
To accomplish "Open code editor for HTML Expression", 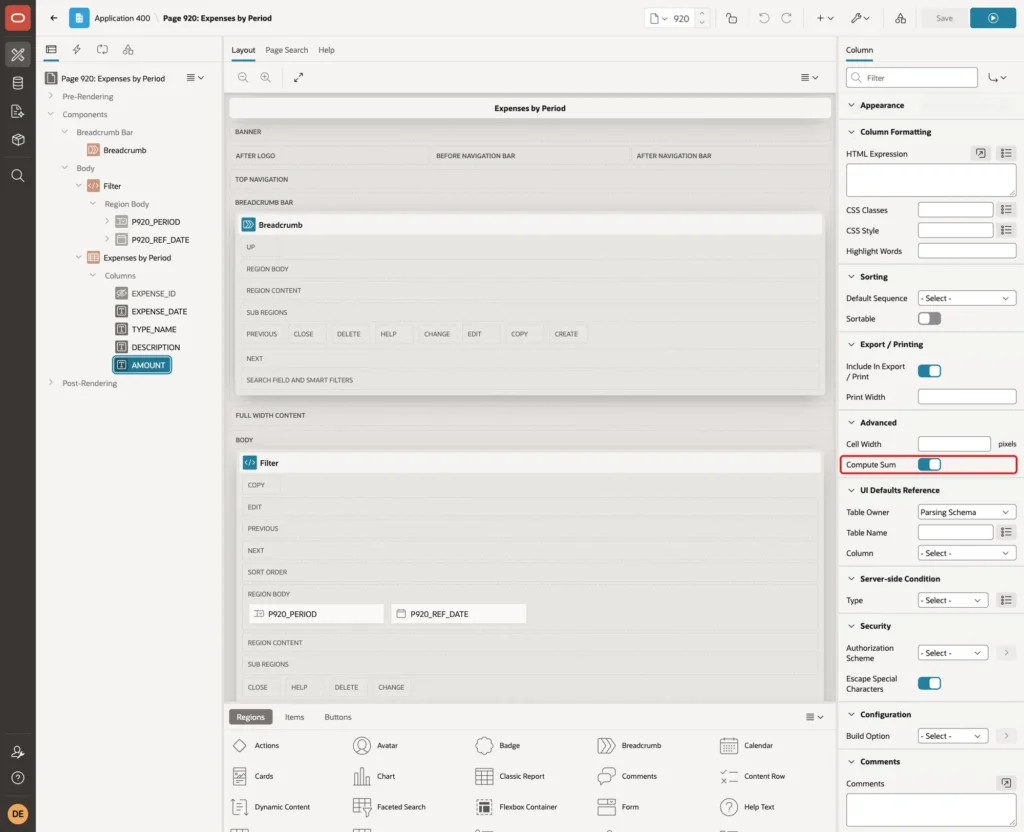I will coord(980,153).
